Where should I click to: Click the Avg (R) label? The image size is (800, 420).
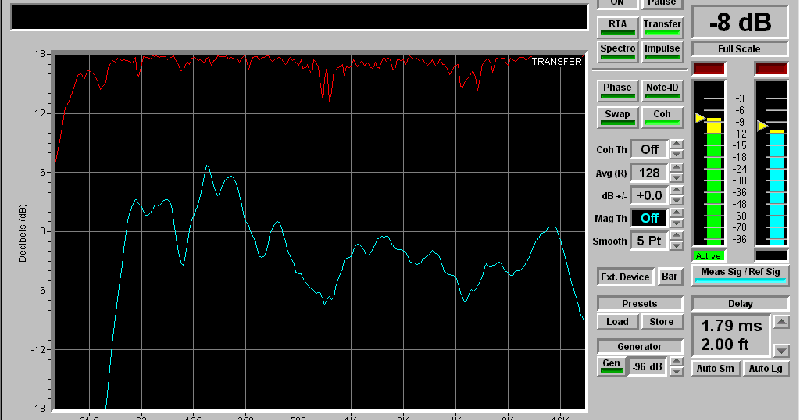click(x=611, y=174)
